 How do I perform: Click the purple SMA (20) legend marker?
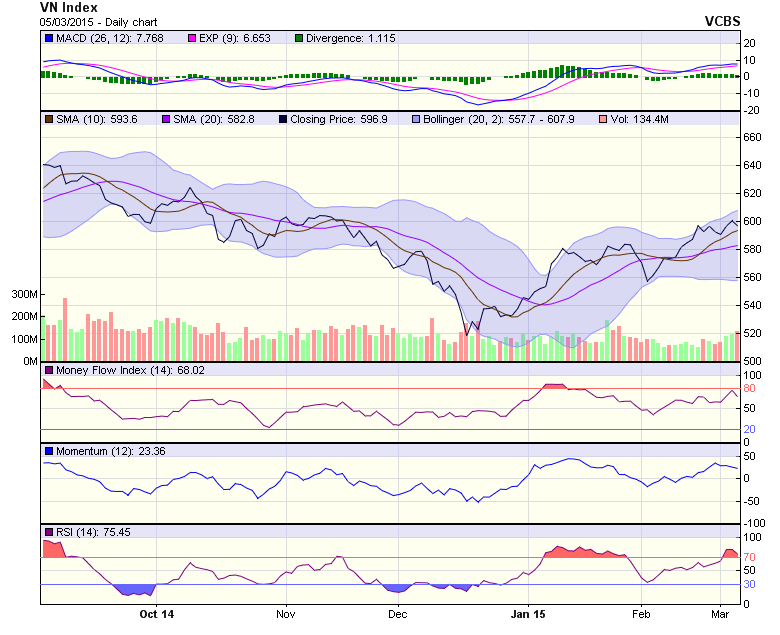[x=165, y=119]
